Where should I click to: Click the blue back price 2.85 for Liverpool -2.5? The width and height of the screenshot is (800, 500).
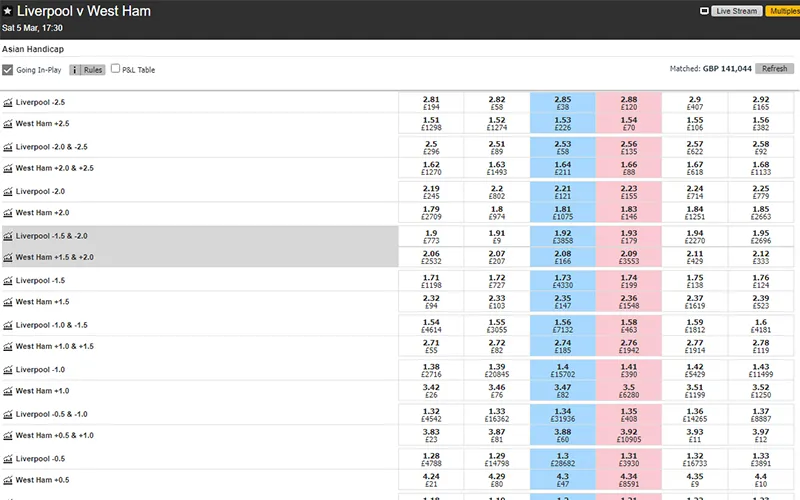(563, 103)
